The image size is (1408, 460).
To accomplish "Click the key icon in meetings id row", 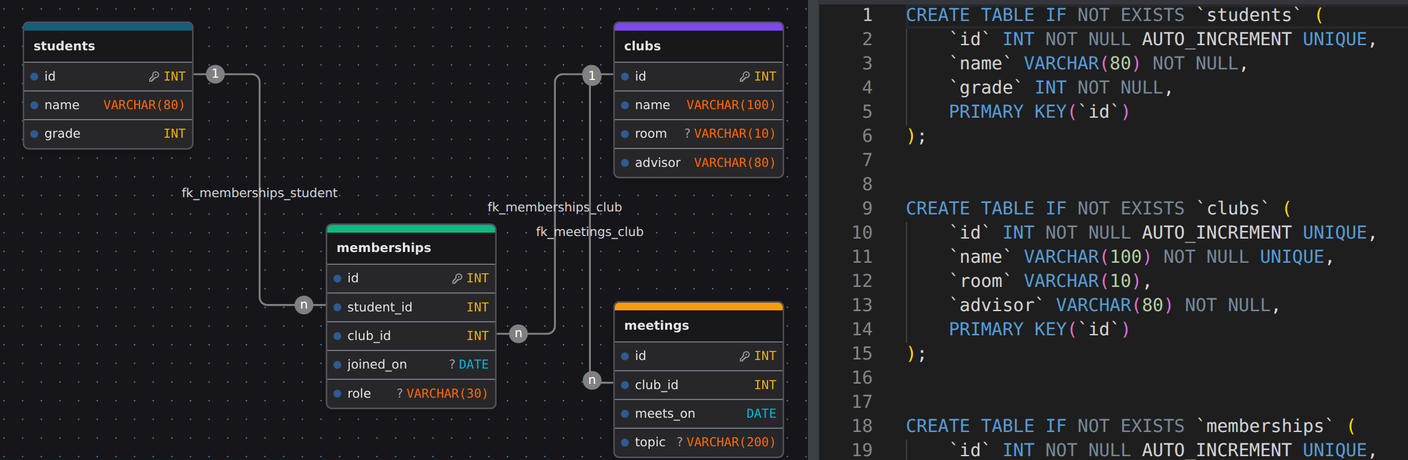I will [x=745, y=356].
